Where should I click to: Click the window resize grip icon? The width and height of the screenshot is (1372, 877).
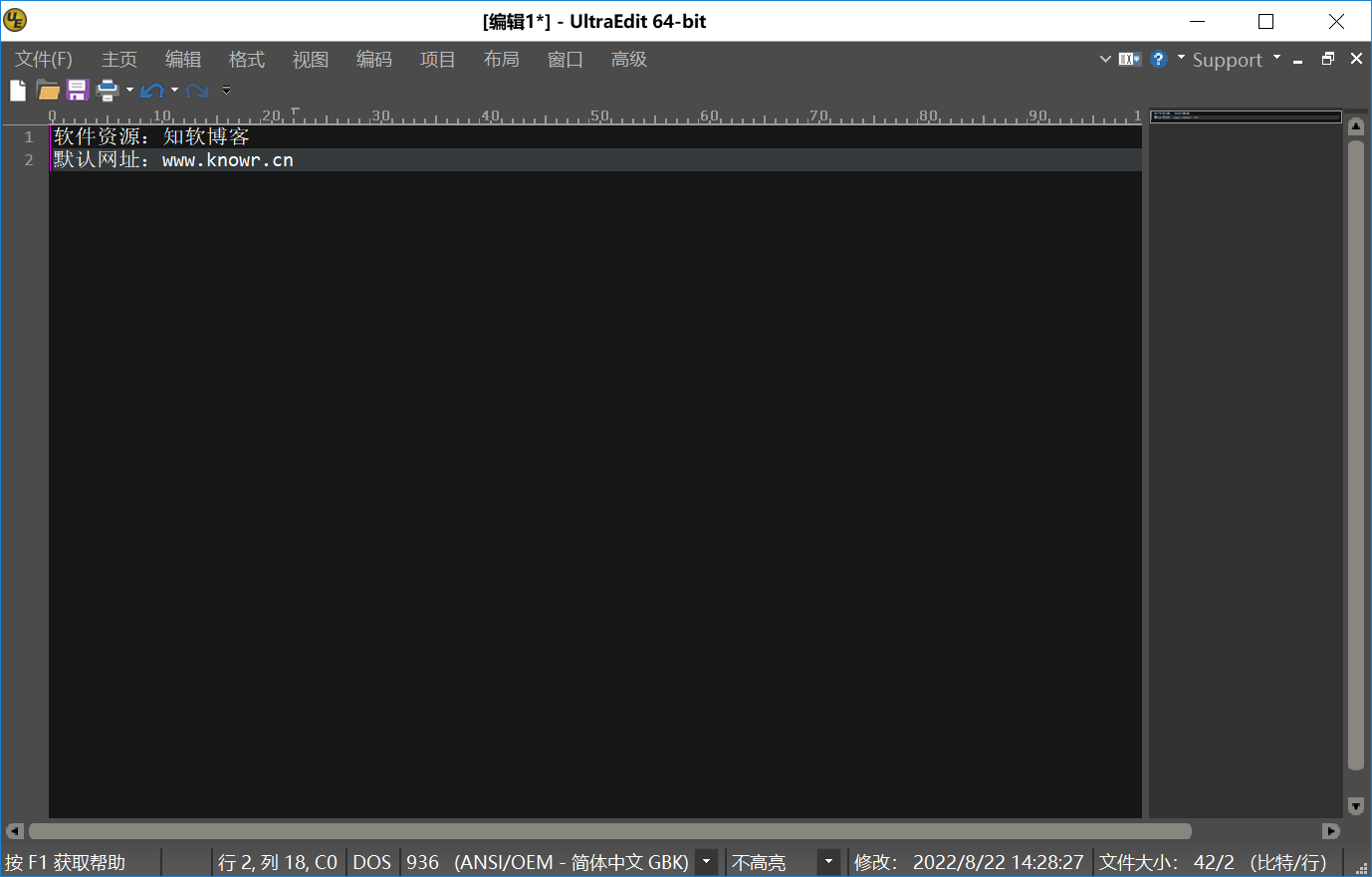pyautogui.click(x=1362, y=867)
